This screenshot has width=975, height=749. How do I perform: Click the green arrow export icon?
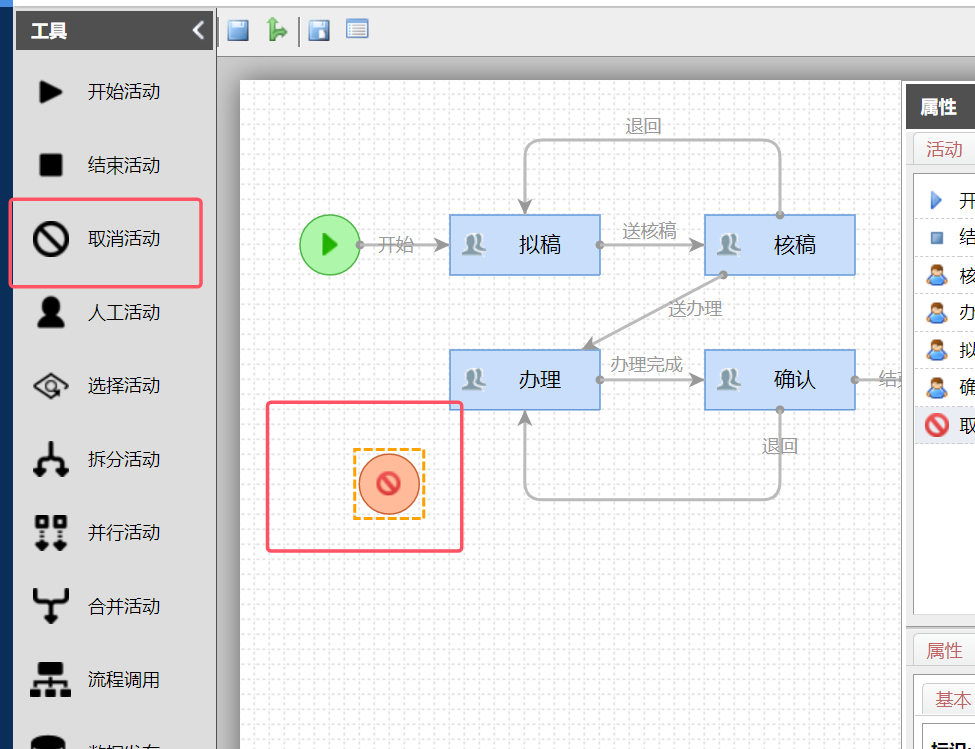point(276,29)
